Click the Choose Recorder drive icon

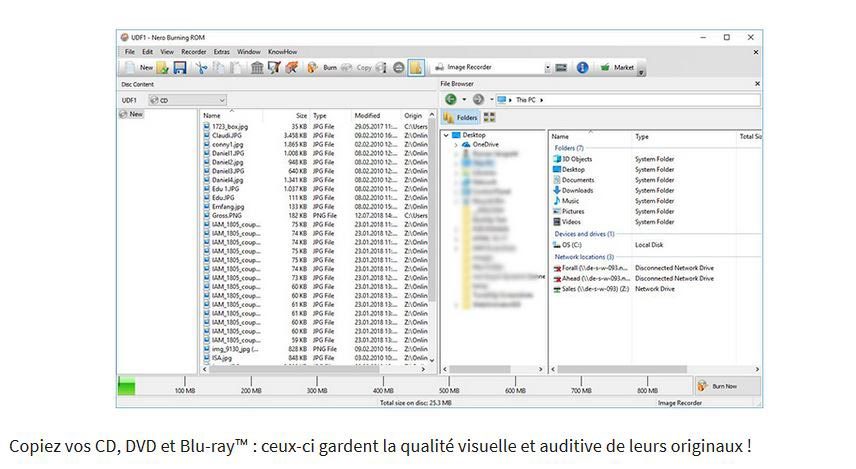[x=561, y=68]
